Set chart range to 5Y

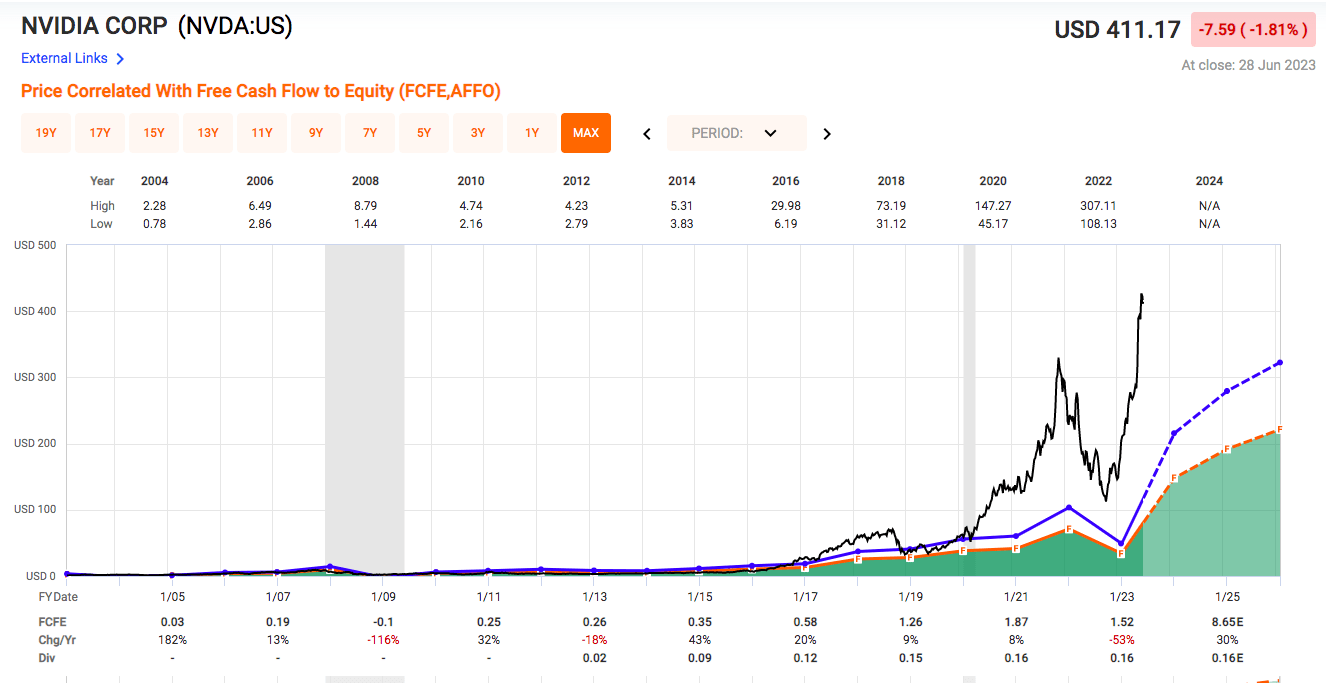424,133
